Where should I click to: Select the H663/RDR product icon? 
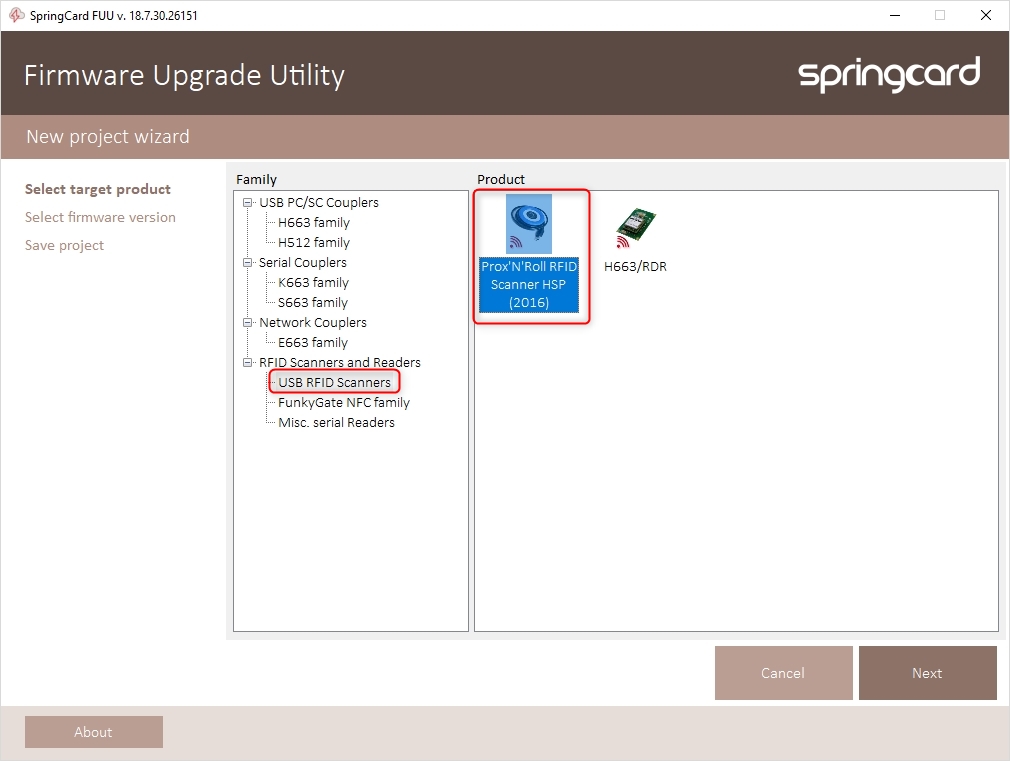click(635, 227)
